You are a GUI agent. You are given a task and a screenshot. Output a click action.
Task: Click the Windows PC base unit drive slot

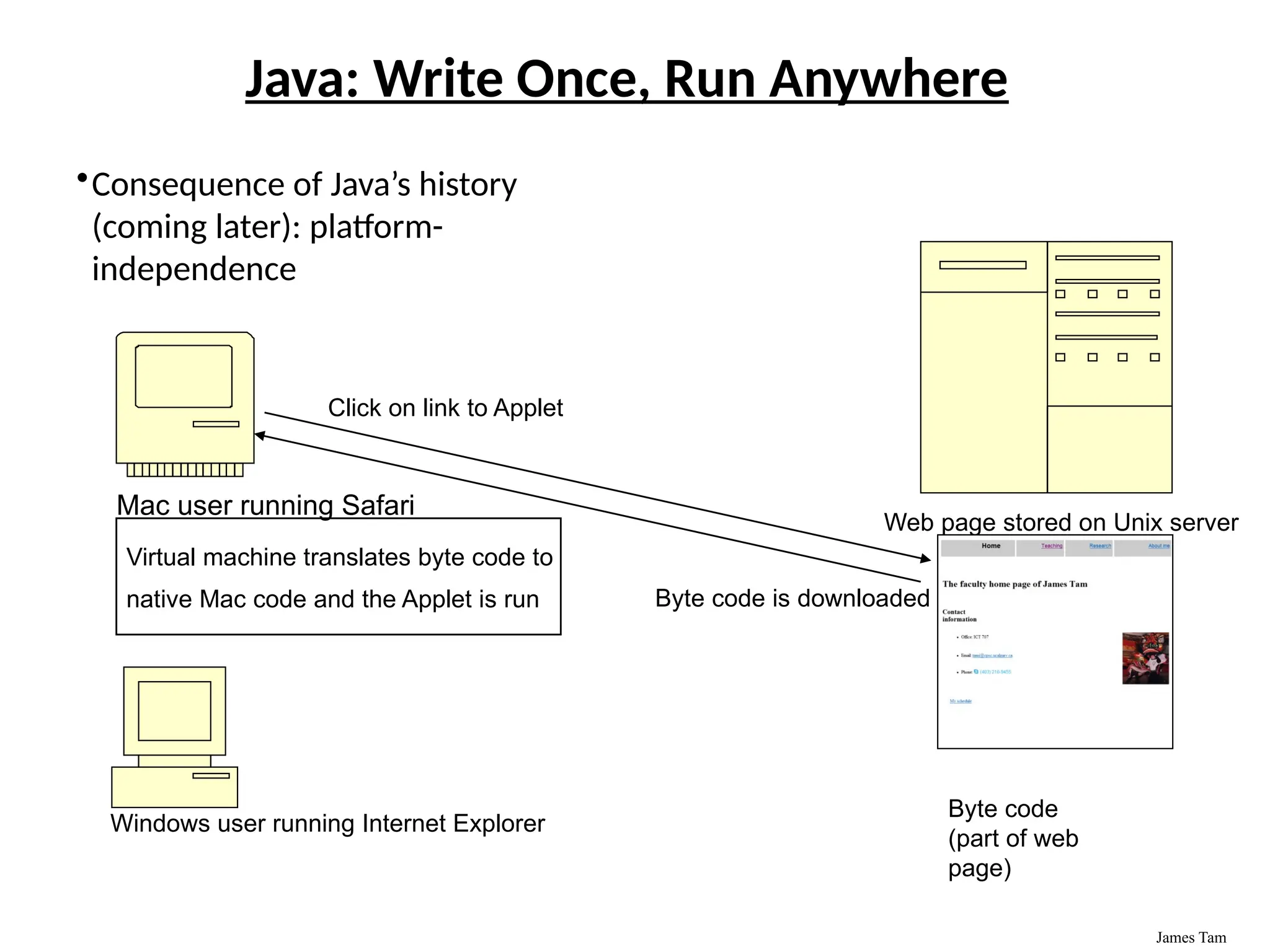pyautogui.click(x=211, y=776)
